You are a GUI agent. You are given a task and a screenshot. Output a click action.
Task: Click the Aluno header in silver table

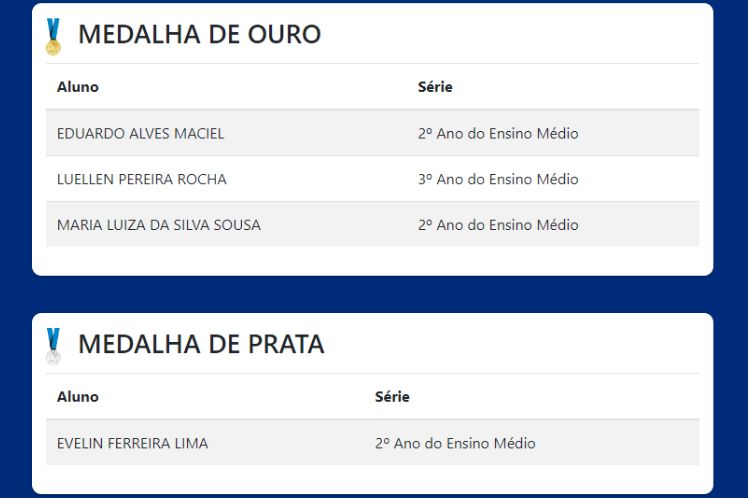78,397
